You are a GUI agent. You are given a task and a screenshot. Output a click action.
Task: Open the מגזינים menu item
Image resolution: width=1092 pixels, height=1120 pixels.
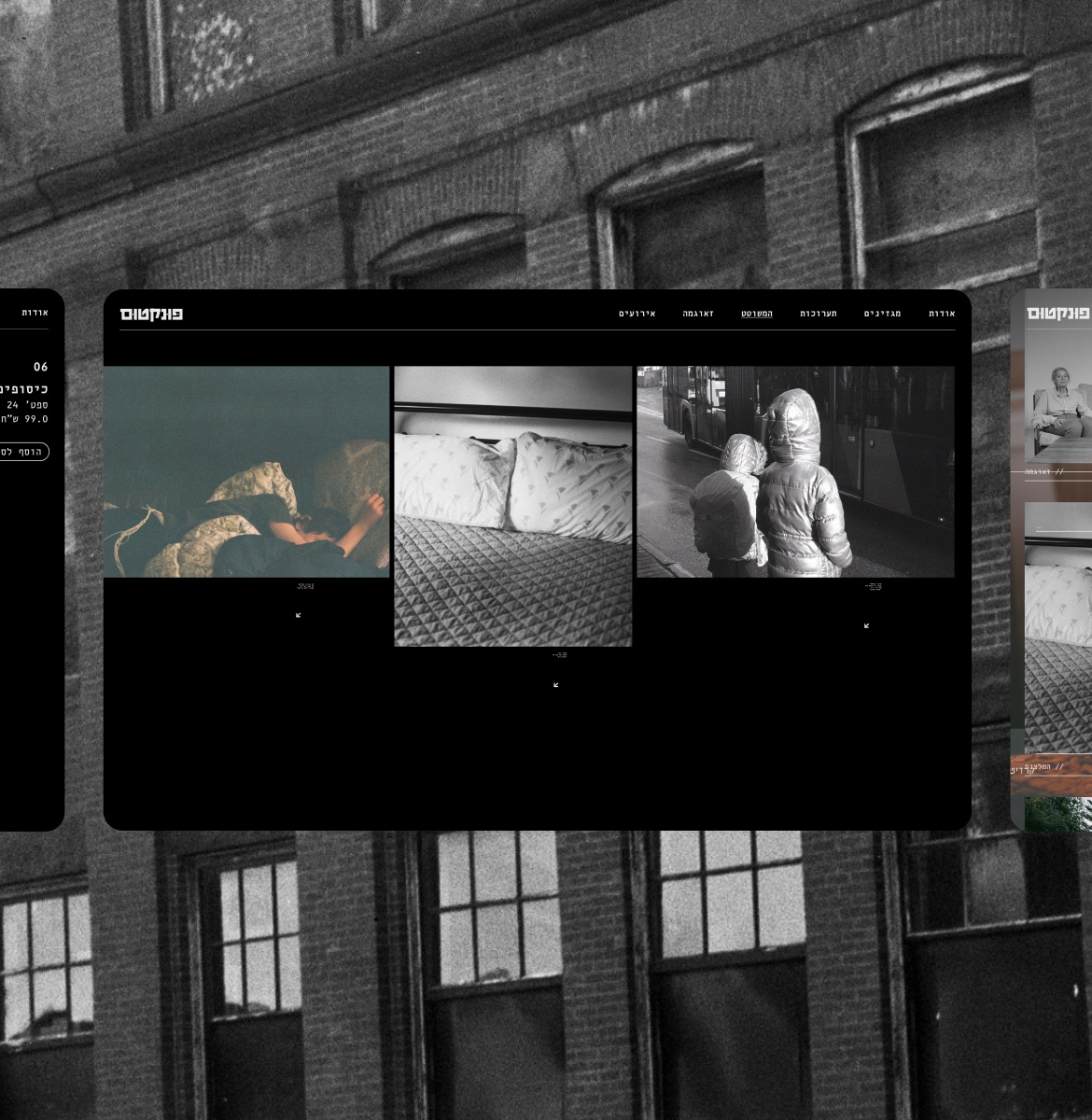coord(883,314)
